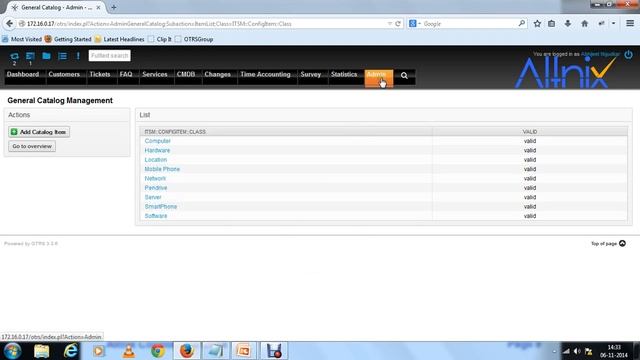Click the exclamation mark escalation icon
The width and height of the screenshot is (640, 360).
[x=78, y=56]
